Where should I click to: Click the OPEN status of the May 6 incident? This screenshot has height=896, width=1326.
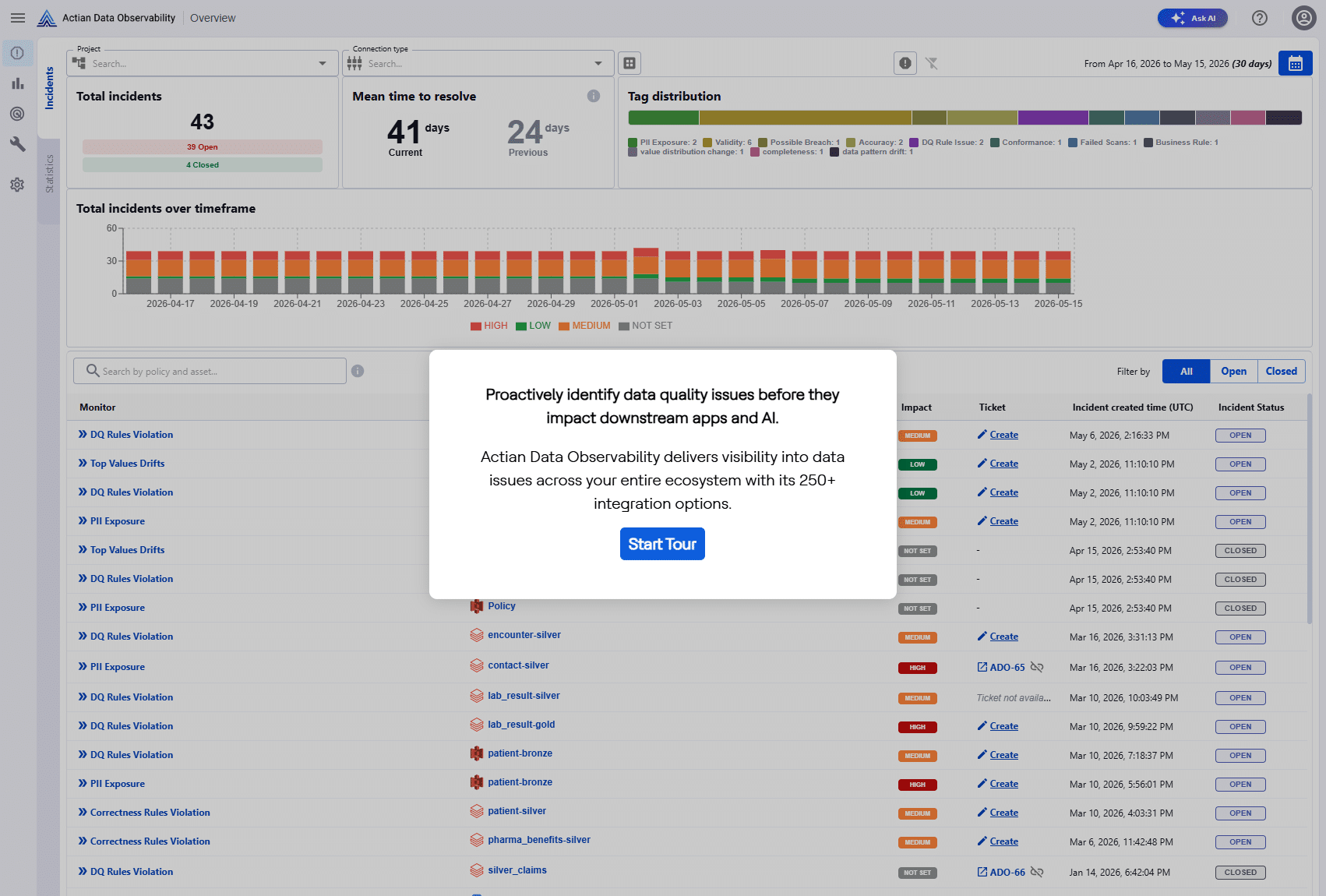point(1240,436)
